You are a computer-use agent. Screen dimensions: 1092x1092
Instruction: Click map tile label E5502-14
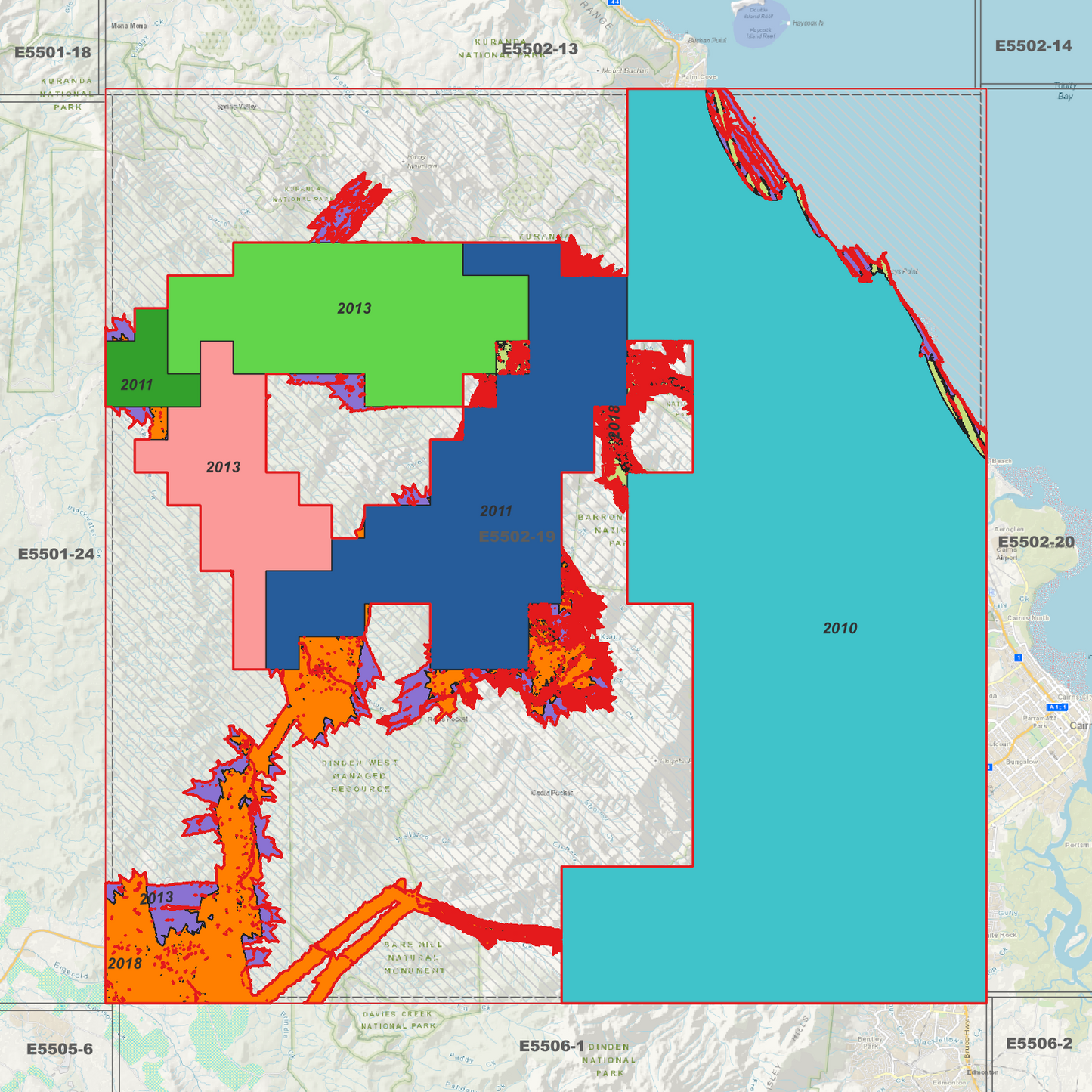(x=1033, y=46)
